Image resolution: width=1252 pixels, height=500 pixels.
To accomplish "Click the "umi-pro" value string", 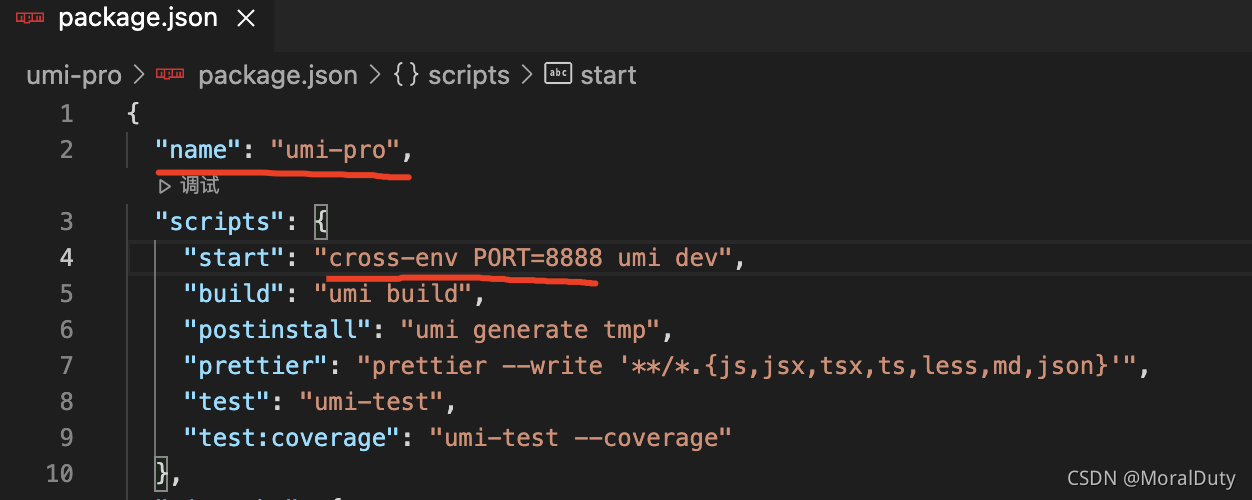I will [x=335, y=150].
